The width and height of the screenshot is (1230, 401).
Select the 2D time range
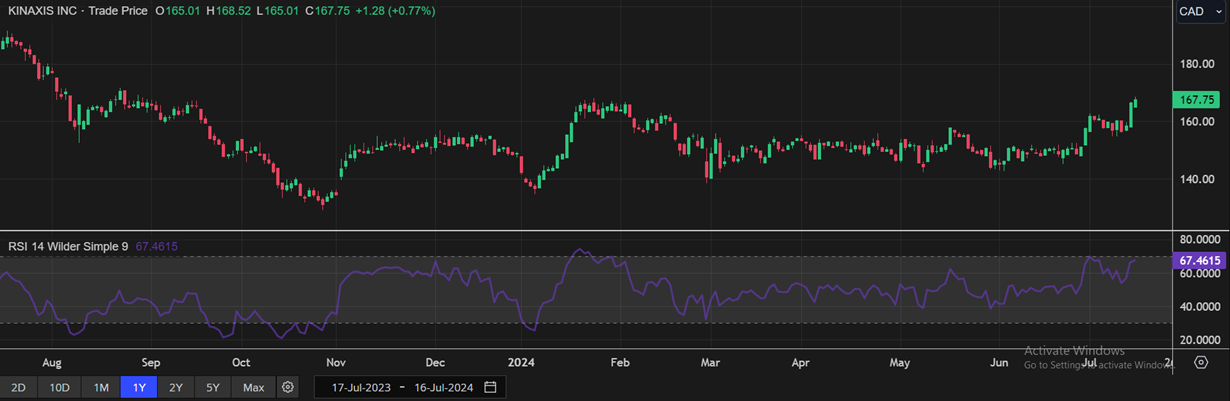point(18,387)
